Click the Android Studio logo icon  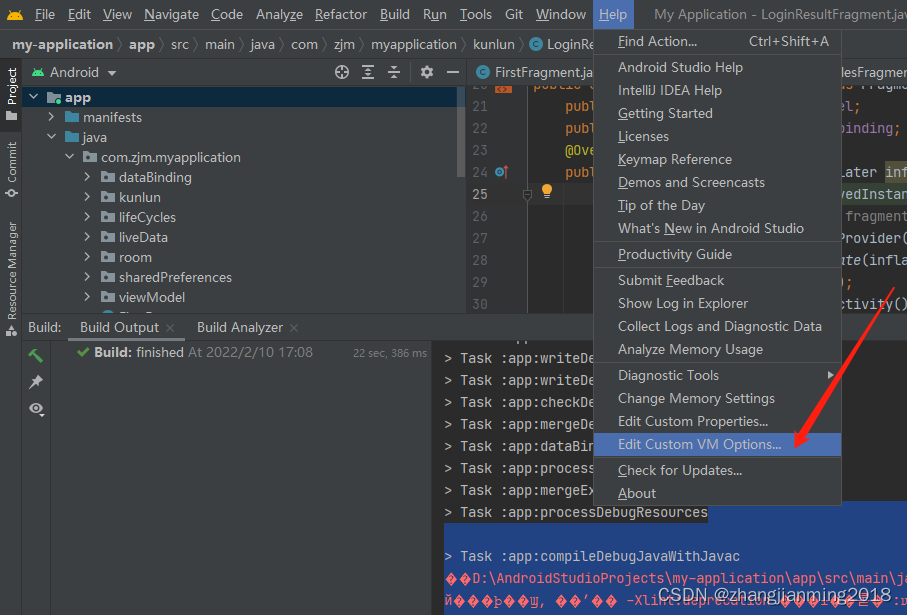pos(15,14)
